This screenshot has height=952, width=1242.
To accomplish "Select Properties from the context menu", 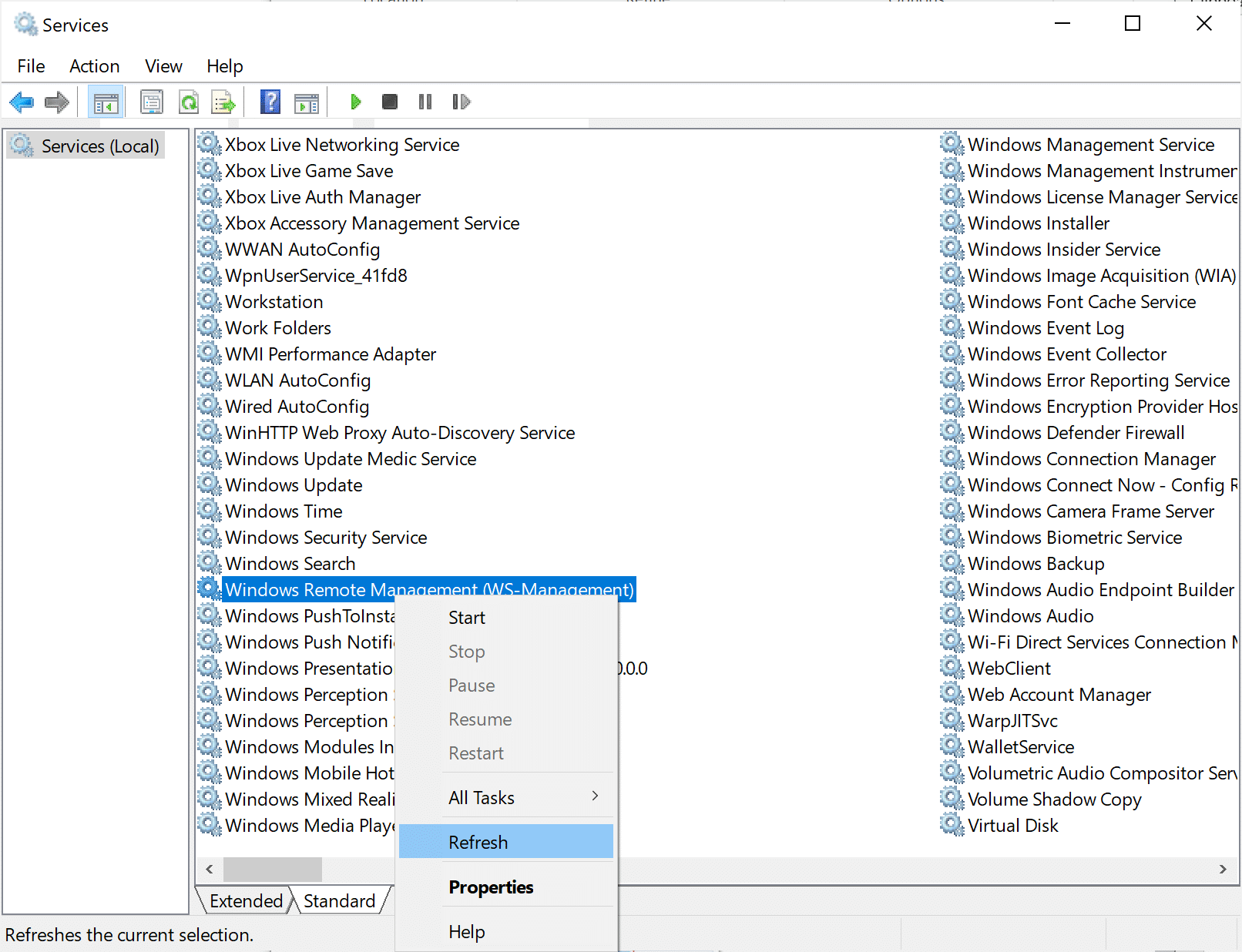I will pyautogui.click(x=491, y=887).
